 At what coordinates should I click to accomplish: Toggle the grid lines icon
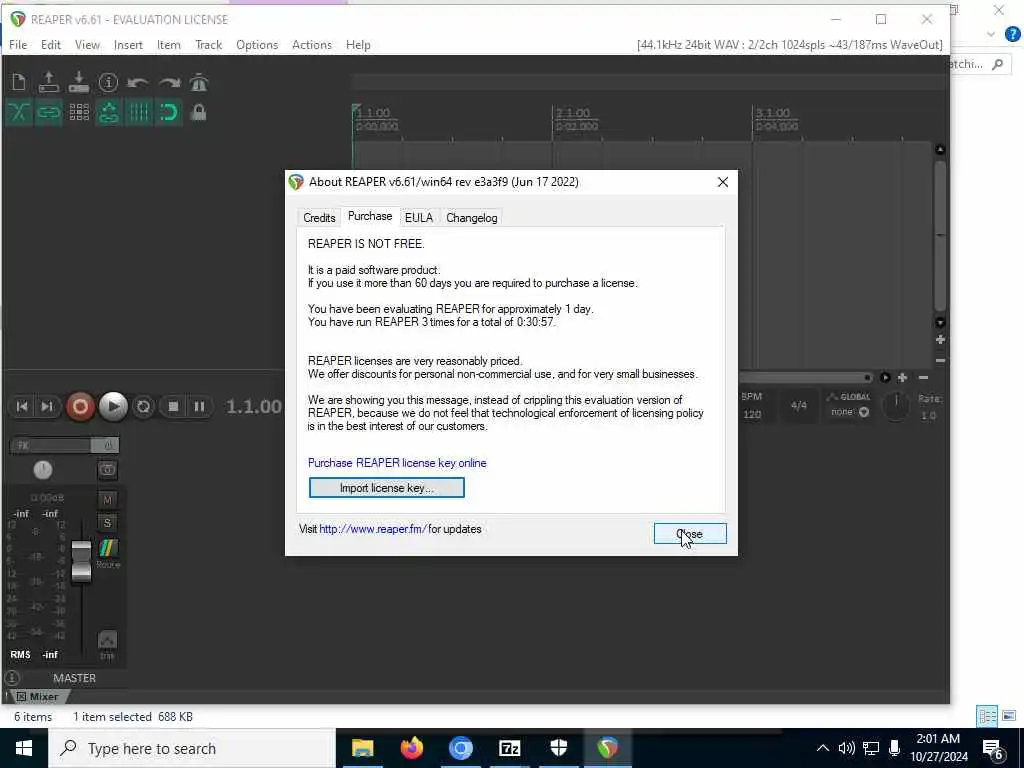138,112
